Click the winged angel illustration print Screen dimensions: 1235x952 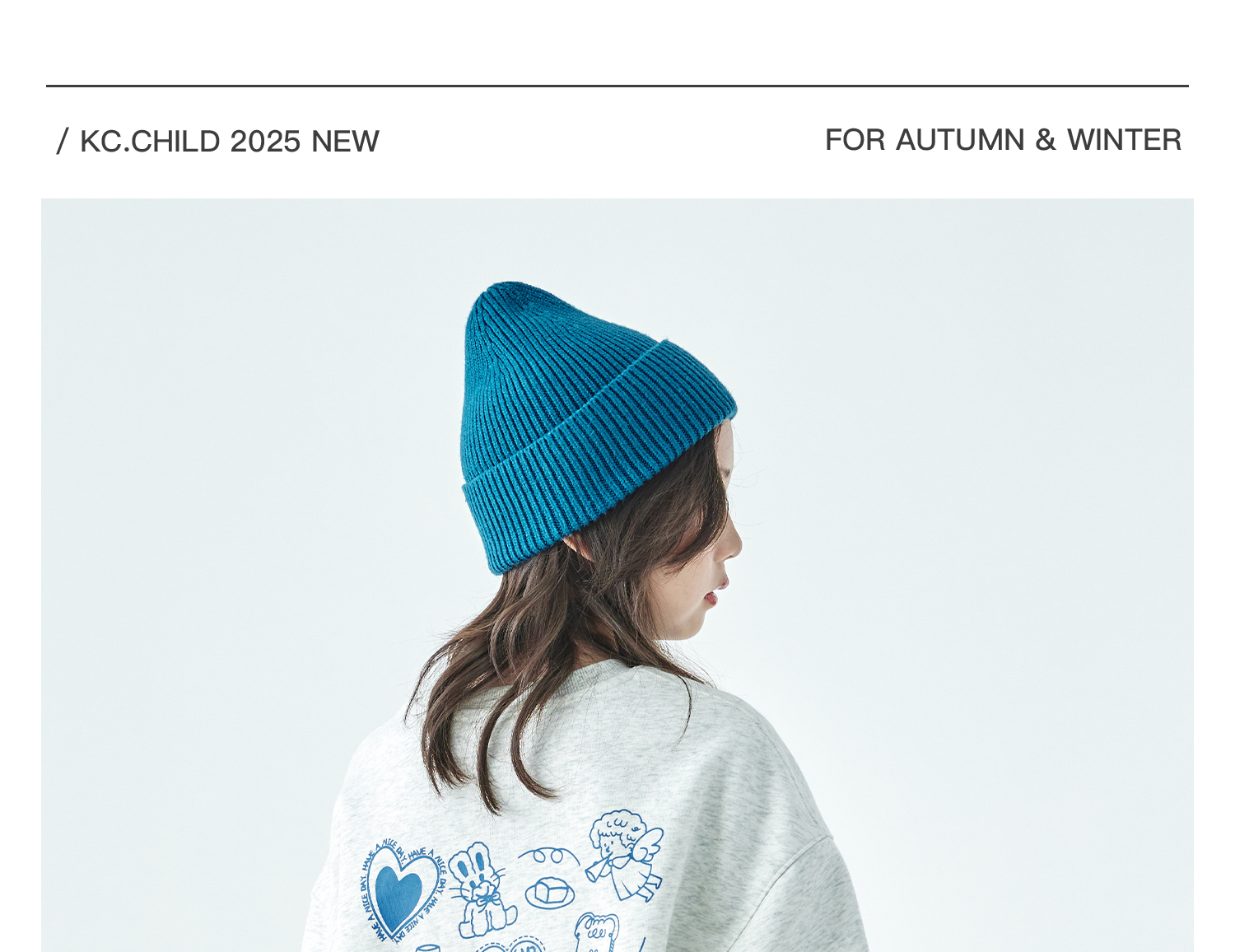(x=626, y=855)
